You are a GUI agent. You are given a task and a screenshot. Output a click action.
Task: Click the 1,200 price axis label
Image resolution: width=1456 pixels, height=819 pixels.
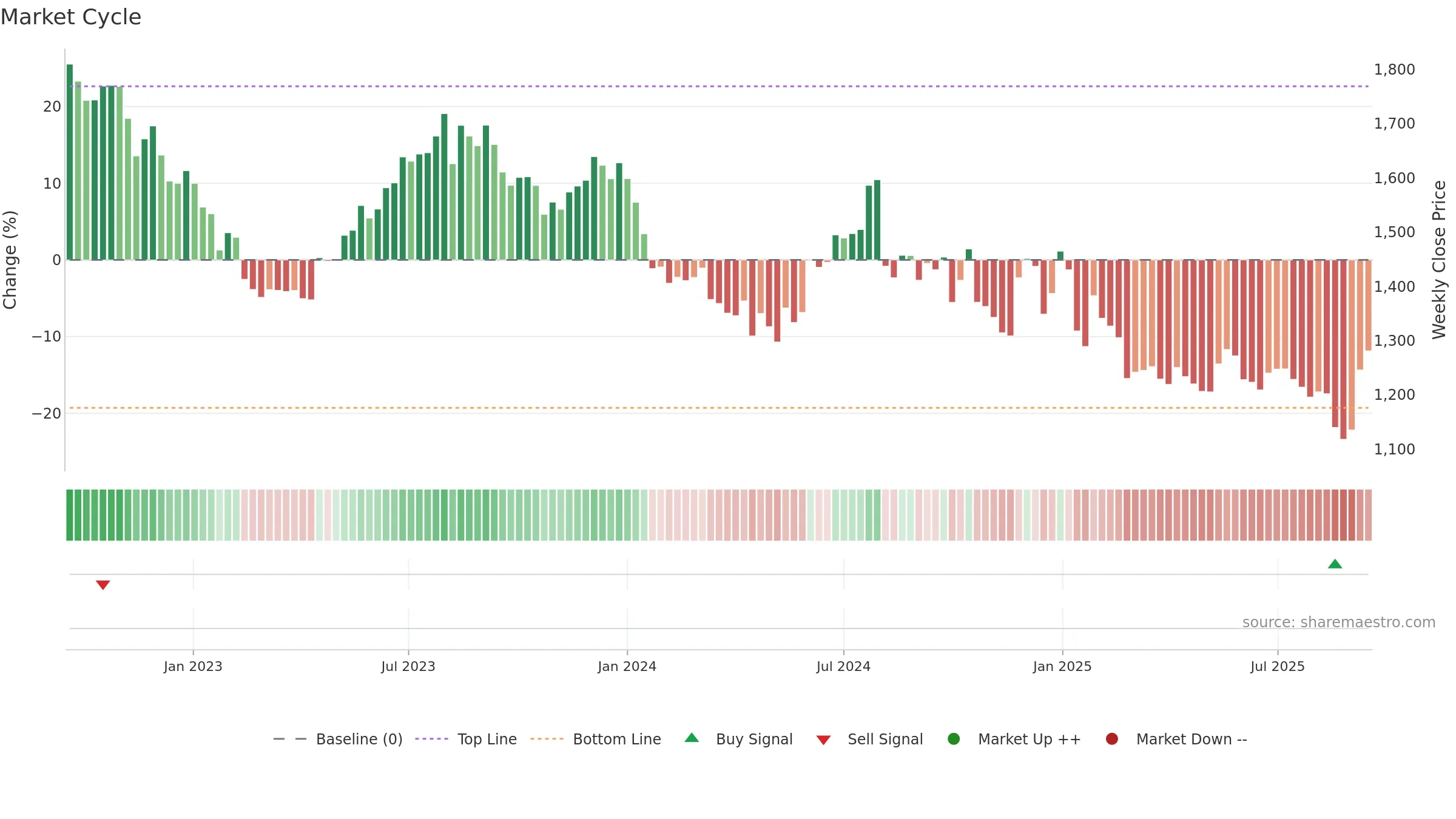(1394, 395)
